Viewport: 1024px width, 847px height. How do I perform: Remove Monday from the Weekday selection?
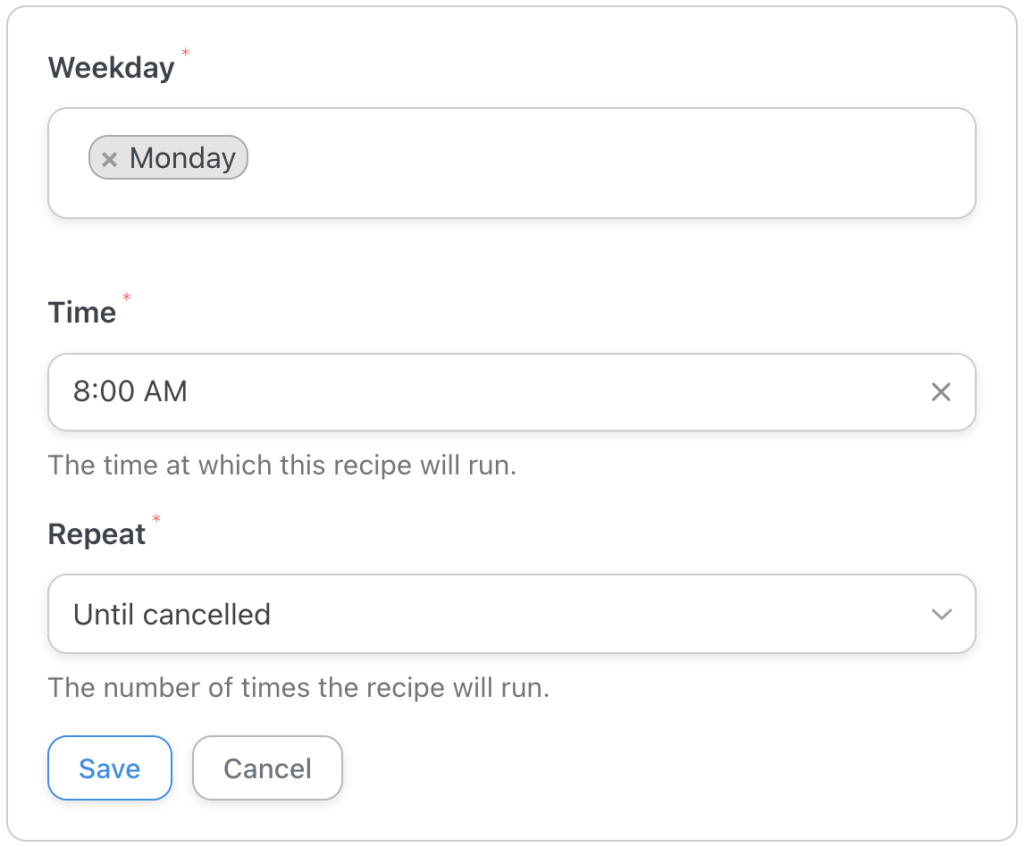(110, 157)
